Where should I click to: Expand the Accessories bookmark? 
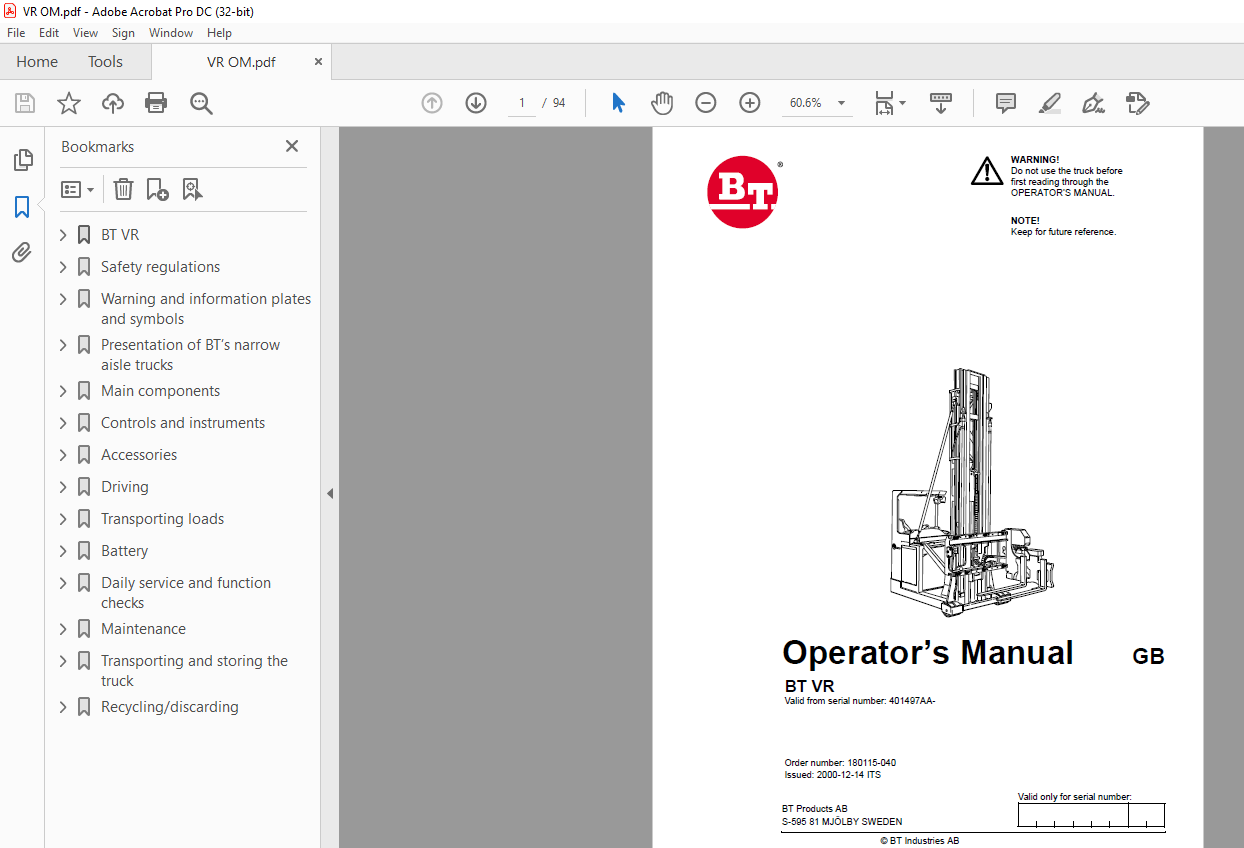tap(63, 455)
